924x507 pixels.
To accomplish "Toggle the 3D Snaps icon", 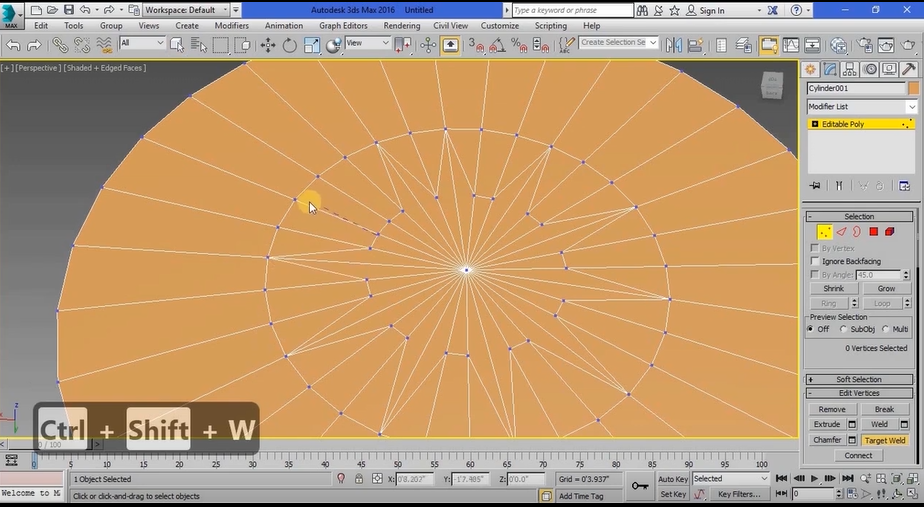I will [x=476, y=45].
